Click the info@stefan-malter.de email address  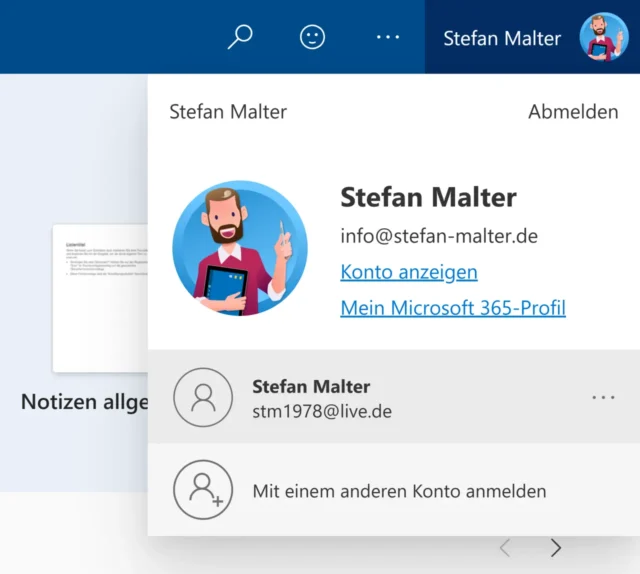(439, 237)
